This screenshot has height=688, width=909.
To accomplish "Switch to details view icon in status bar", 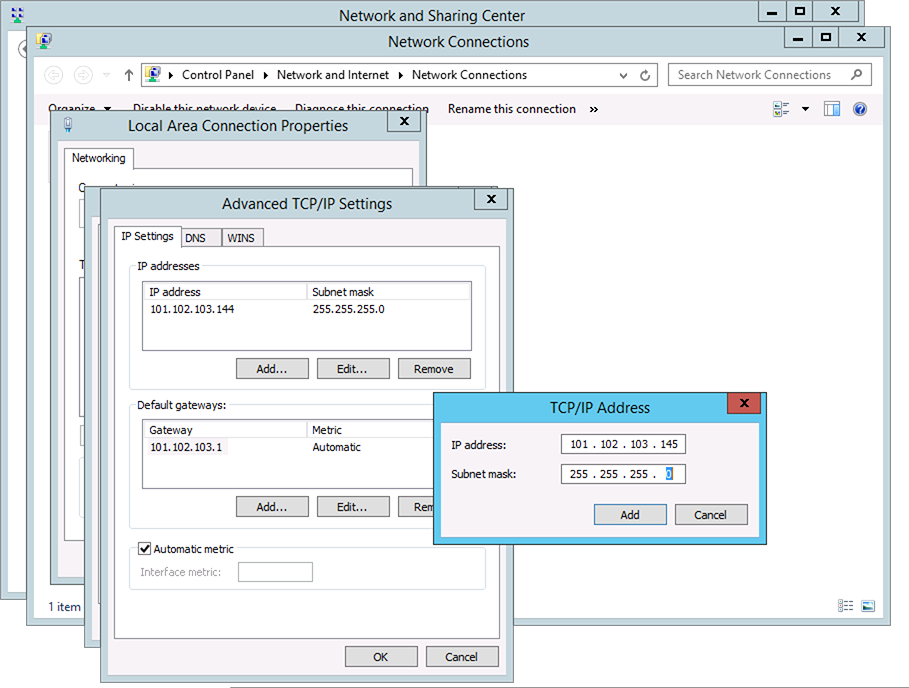I will [847, 606].
